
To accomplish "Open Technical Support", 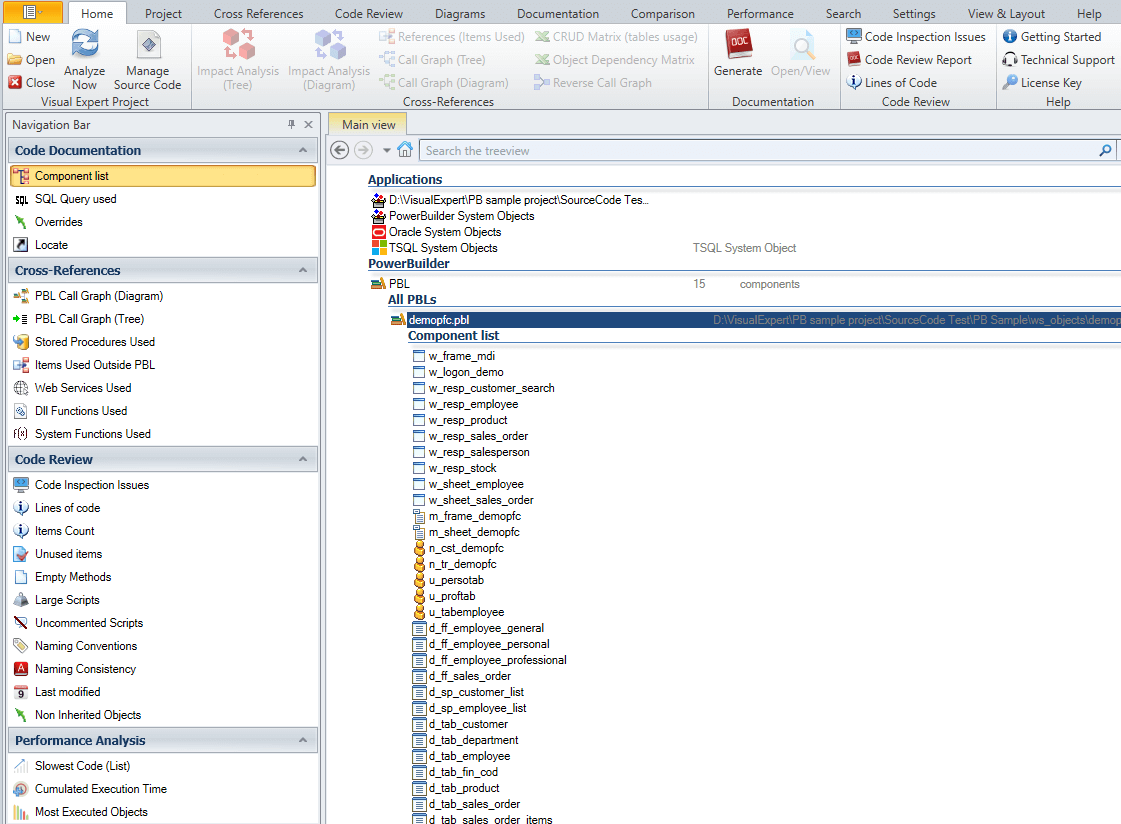I will [x=1059, y=60].
